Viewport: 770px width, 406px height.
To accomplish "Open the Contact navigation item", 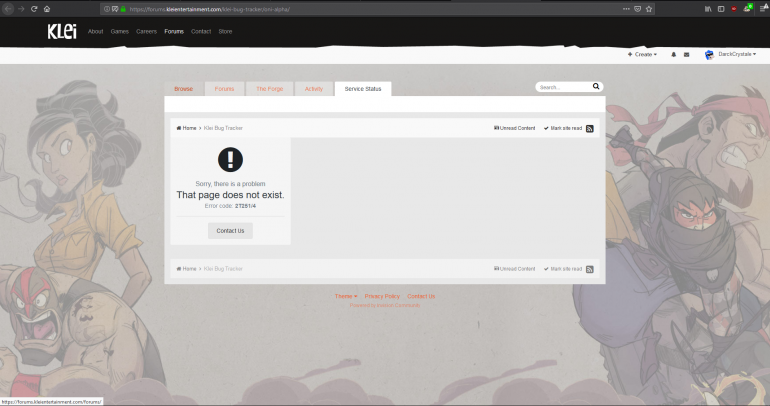I will 201,31.
